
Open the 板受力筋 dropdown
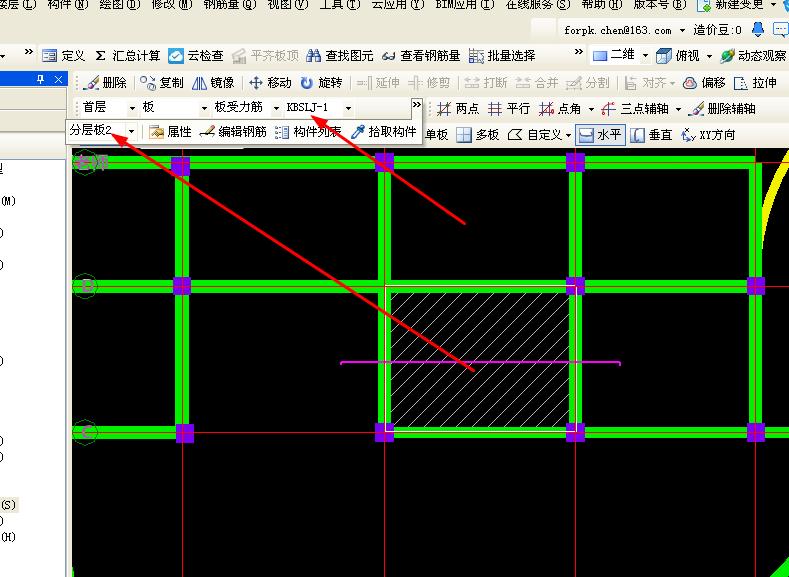[x=276, y=108]
